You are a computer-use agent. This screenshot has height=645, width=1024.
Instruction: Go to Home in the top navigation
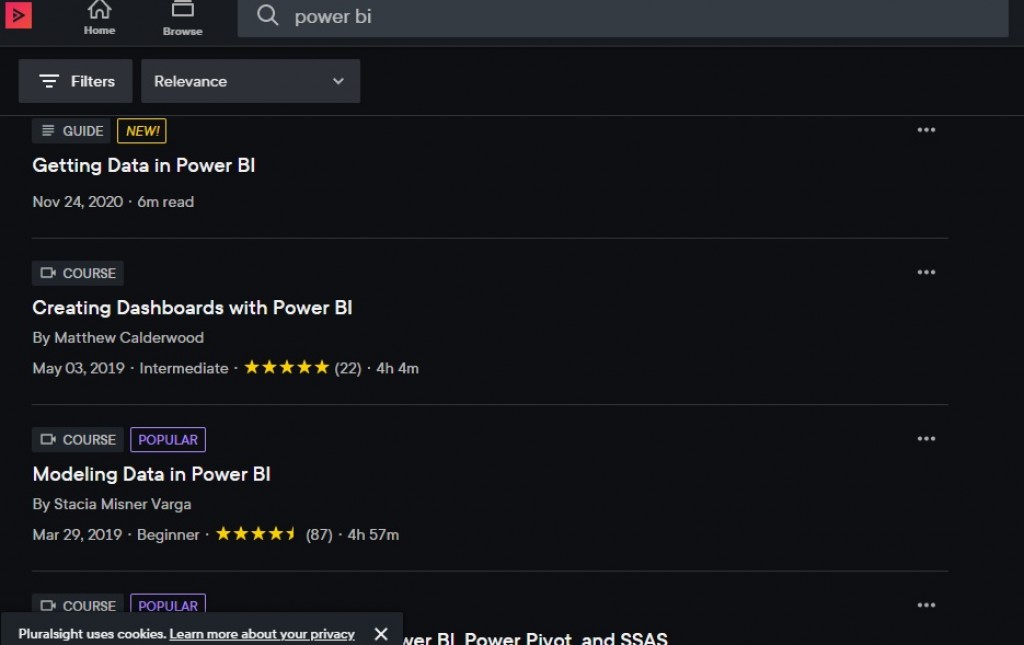pos(99,18)
